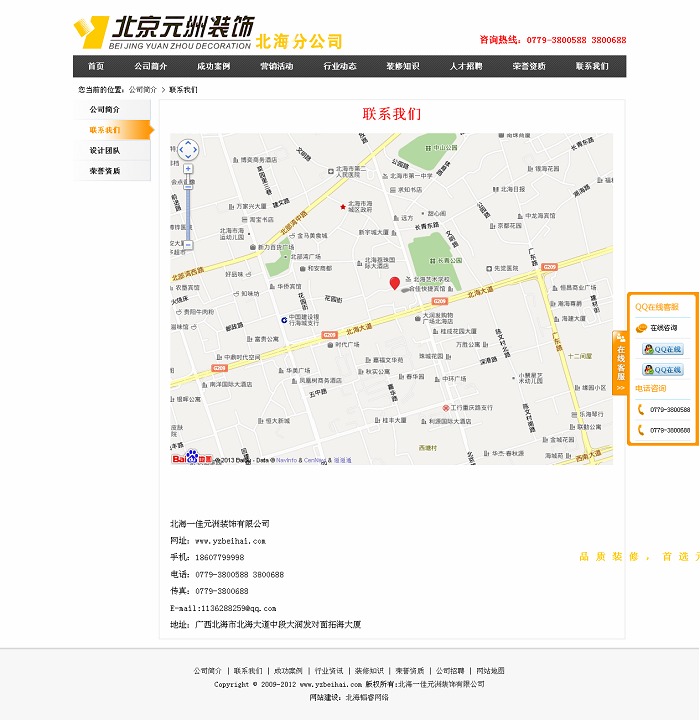Click the Baidu map logo
The width and height of the screenshot is (700, 720).
tap(191, 458)
